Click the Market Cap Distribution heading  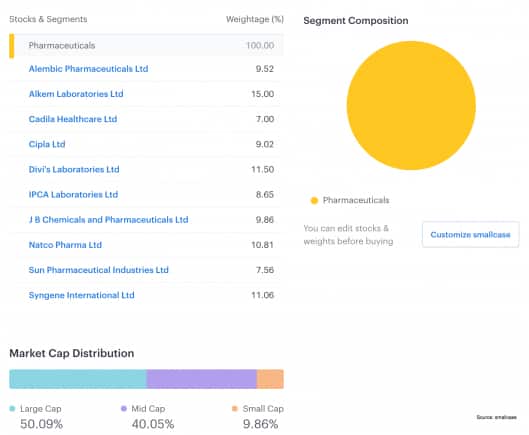click(x=72, y=353)
